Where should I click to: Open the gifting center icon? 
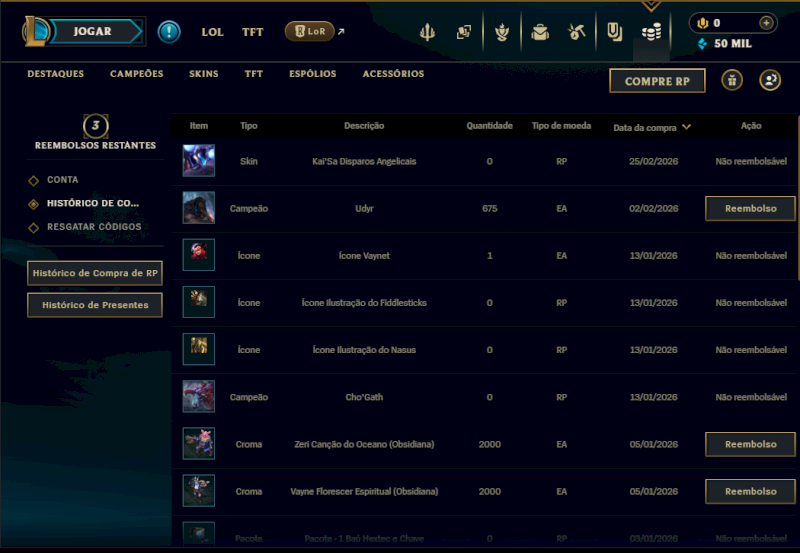pyautogui.click(x=732, y=80)
